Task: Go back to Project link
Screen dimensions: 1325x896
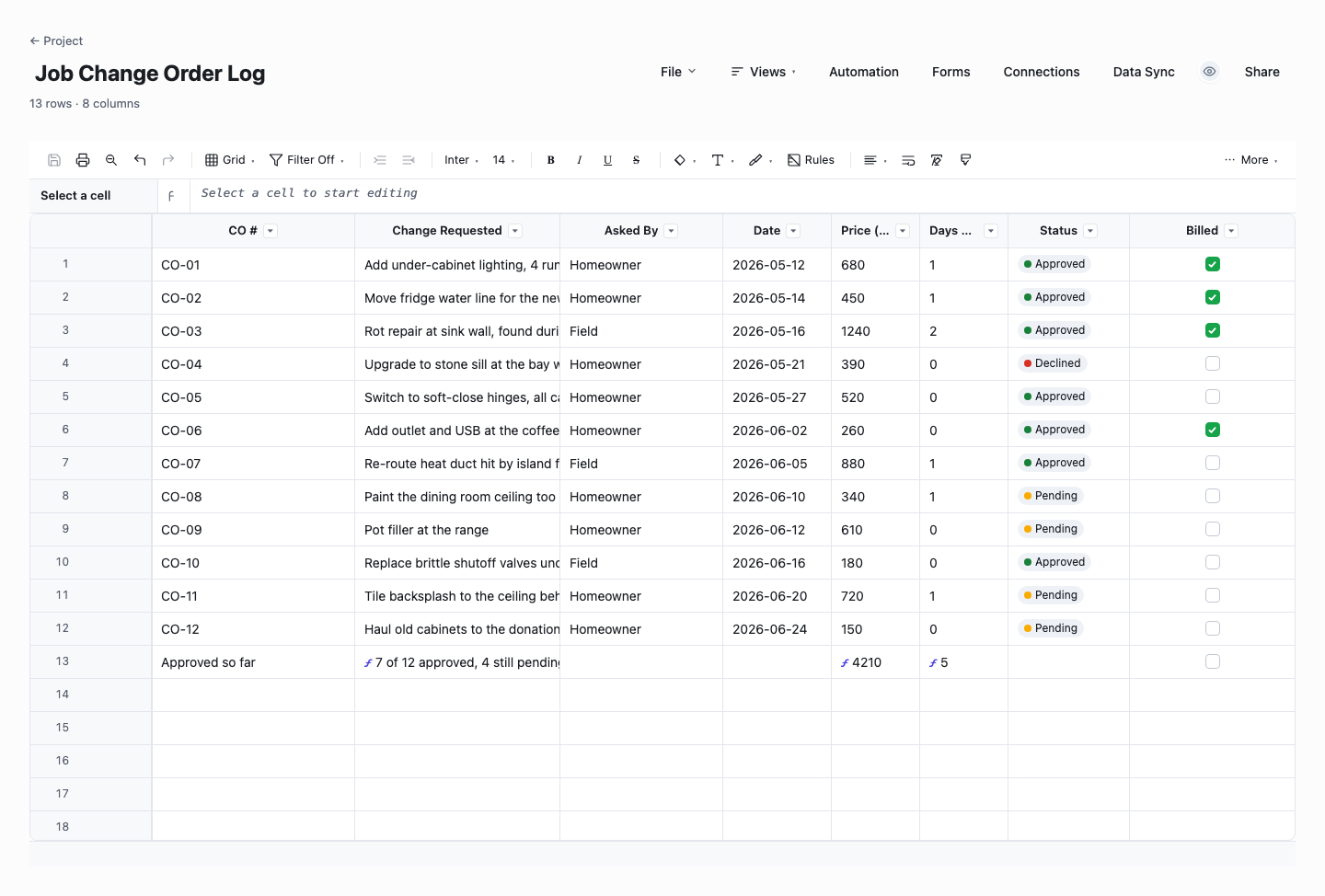Action: 56,40
